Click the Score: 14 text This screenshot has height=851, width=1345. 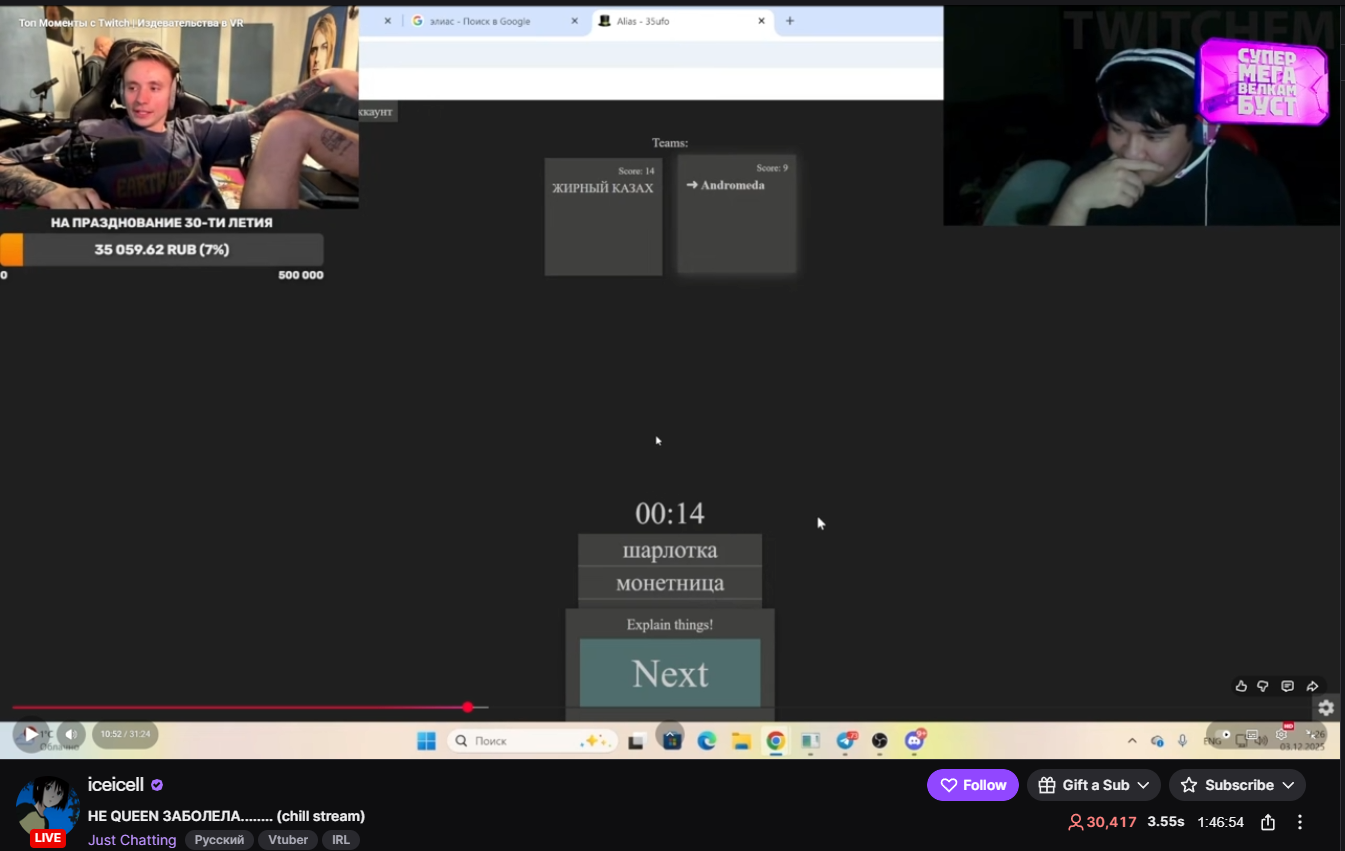[x=636, y=171]
